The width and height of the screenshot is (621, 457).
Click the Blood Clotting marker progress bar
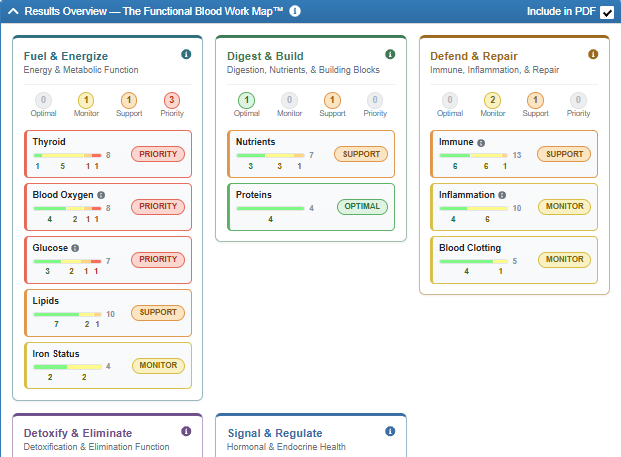coord(474,261)
